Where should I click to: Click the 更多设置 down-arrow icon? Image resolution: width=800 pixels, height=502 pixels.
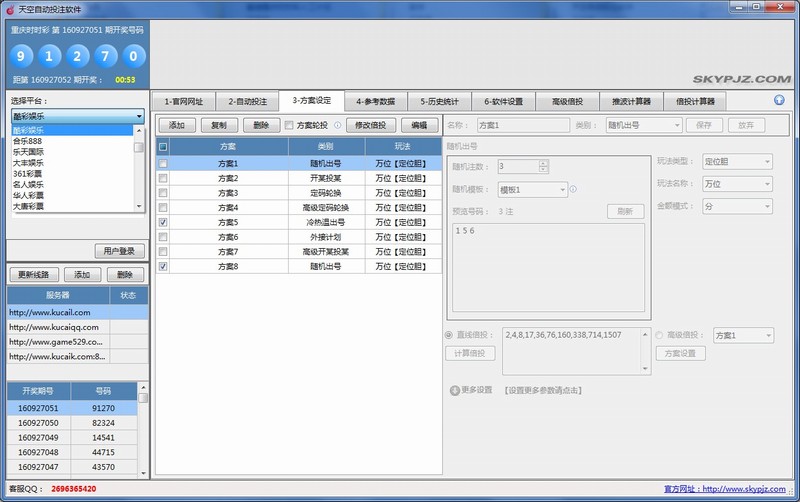click(454, 390)
